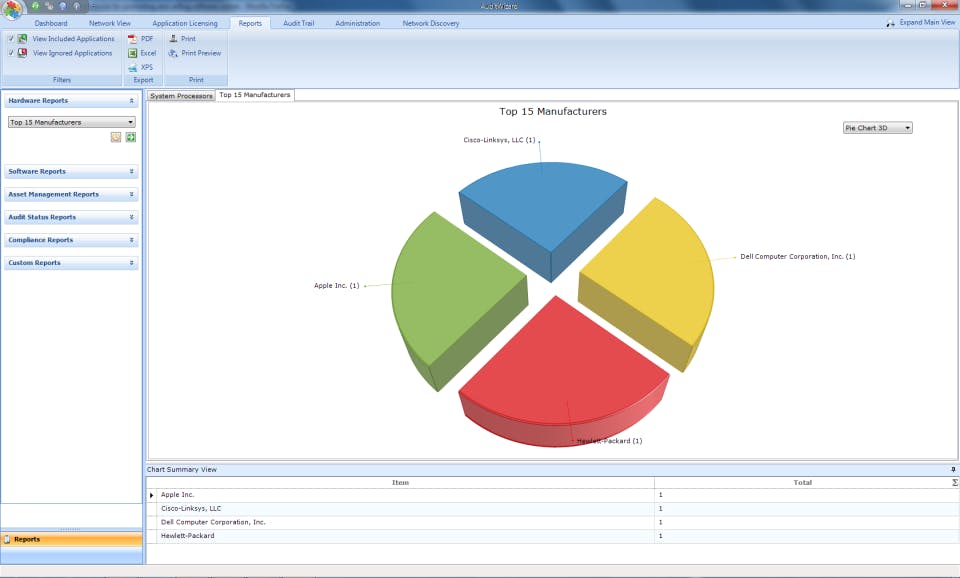Pin the Chart Summary View panel
Screen dimensions: 960x578
[953, 470]
